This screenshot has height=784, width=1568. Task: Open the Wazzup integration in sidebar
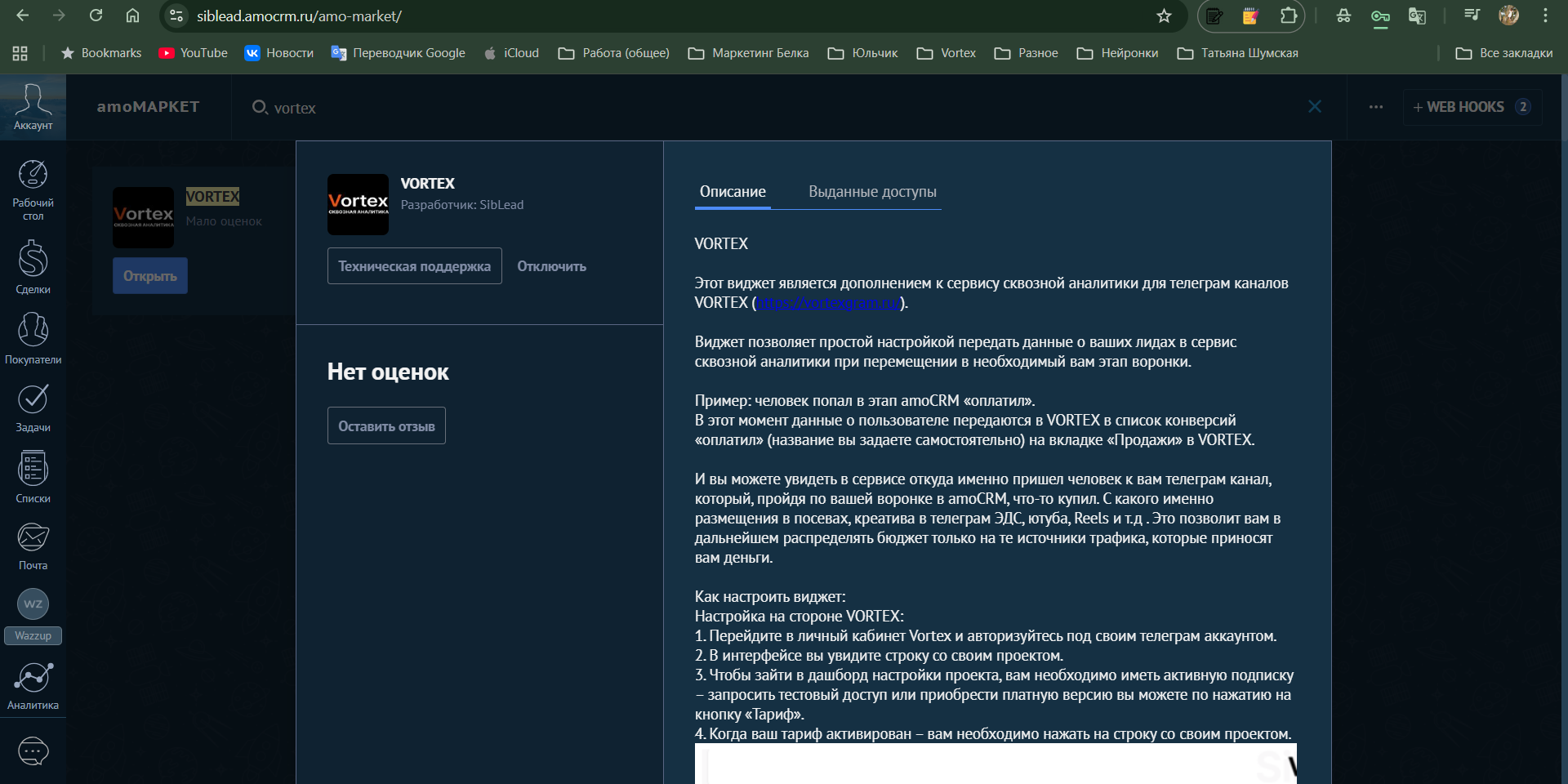33,612
